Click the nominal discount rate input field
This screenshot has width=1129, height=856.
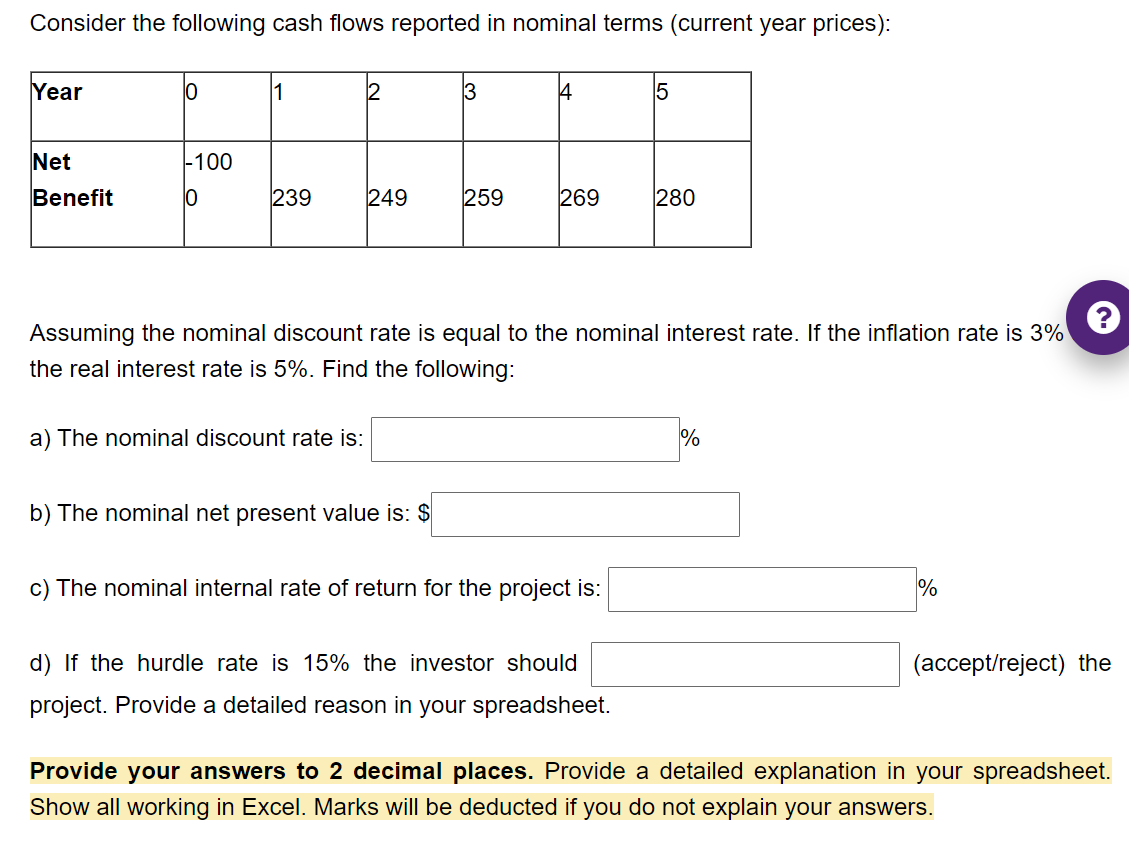(524, 438)
